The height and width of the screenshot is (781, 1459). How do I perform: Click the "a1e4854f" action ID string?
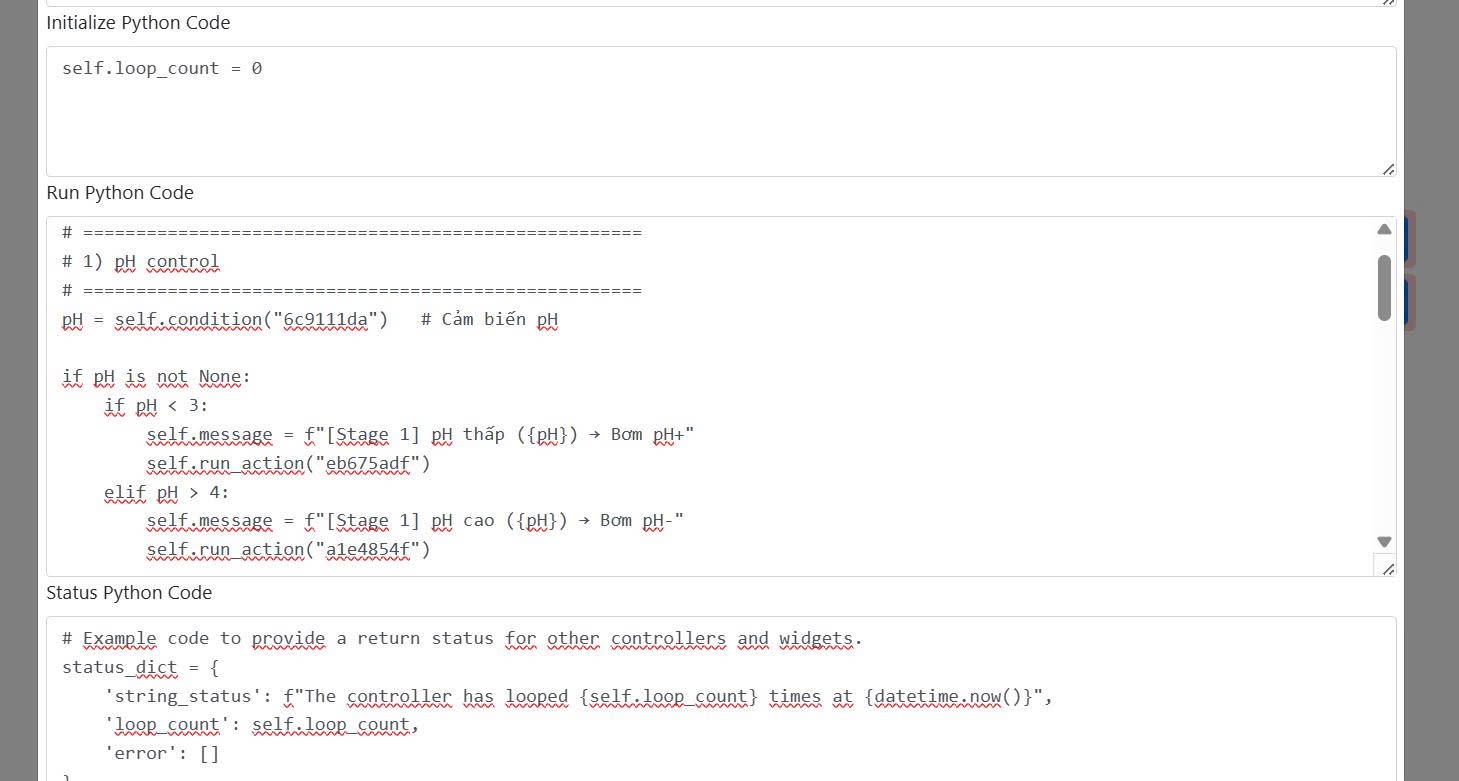[x=370, y=550]
